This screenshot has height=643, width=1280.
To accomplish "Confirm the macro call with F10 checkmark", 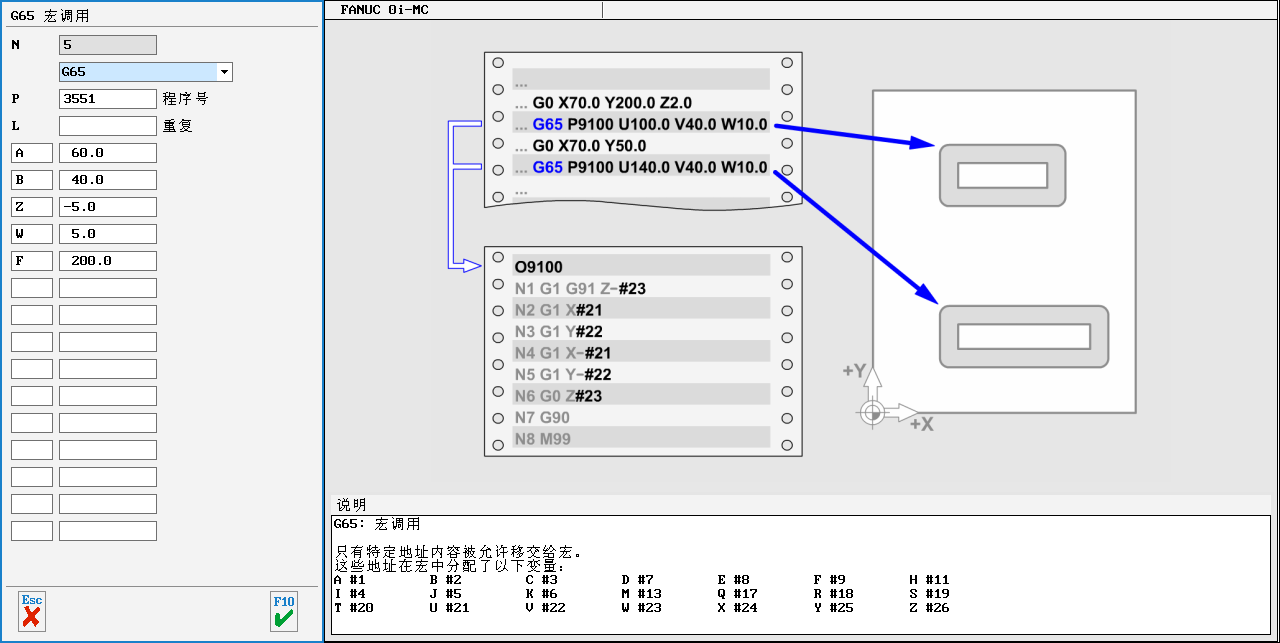I will (x=284, y=611).
